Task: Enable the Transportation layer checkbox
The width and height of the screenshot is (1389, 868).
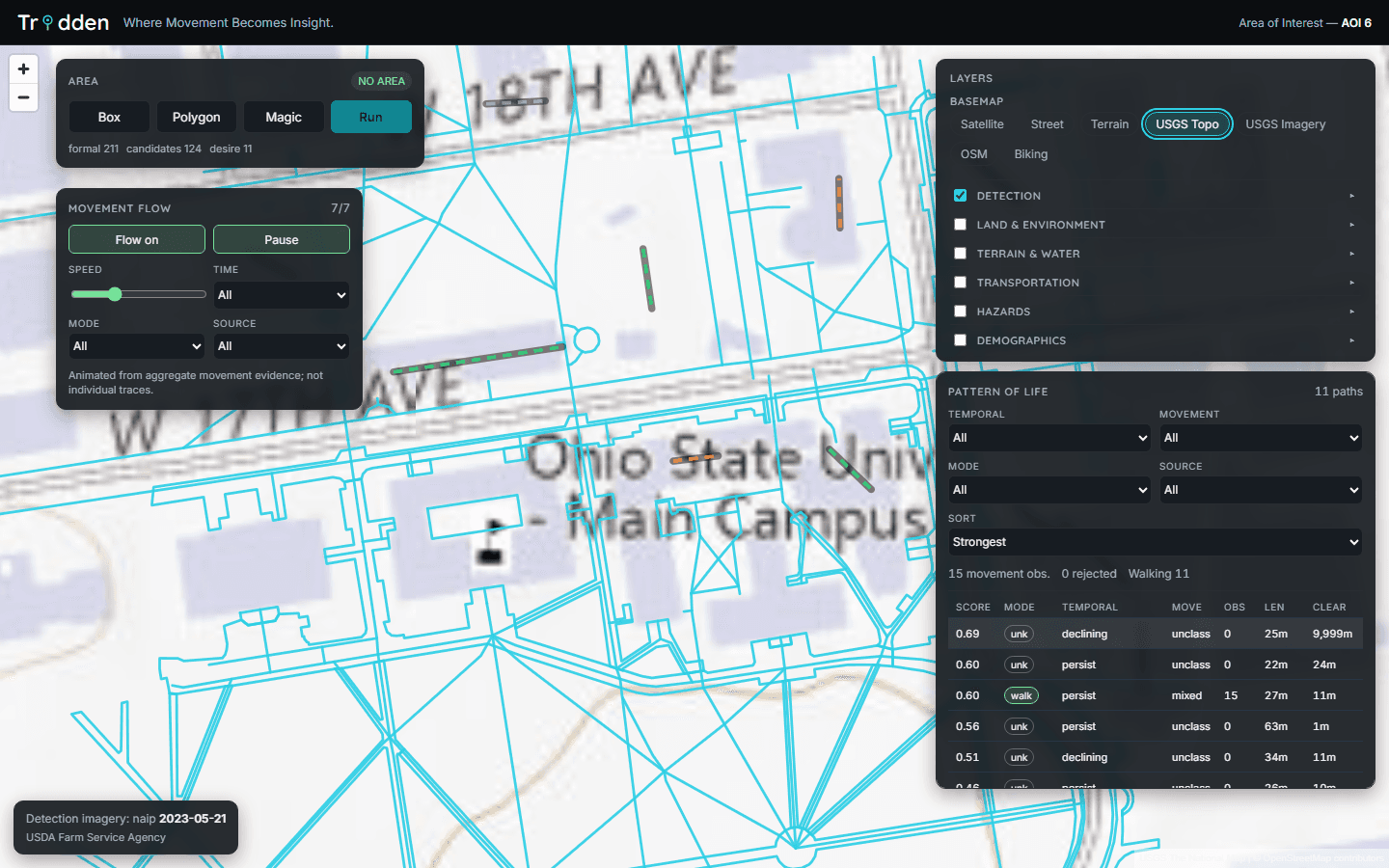Action: (960, 282)
